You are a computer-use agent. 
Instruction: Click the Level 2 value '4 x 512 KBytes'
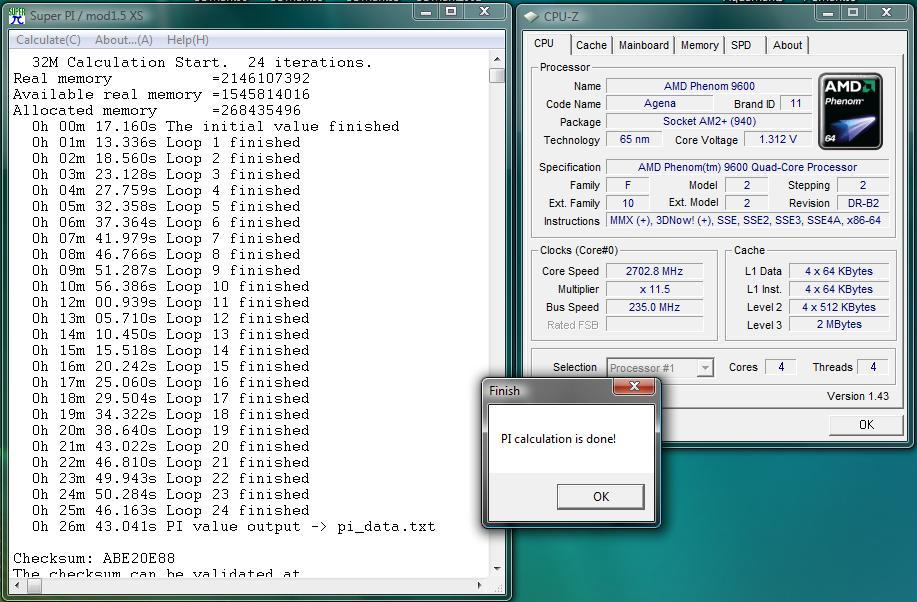pos(839,307)
